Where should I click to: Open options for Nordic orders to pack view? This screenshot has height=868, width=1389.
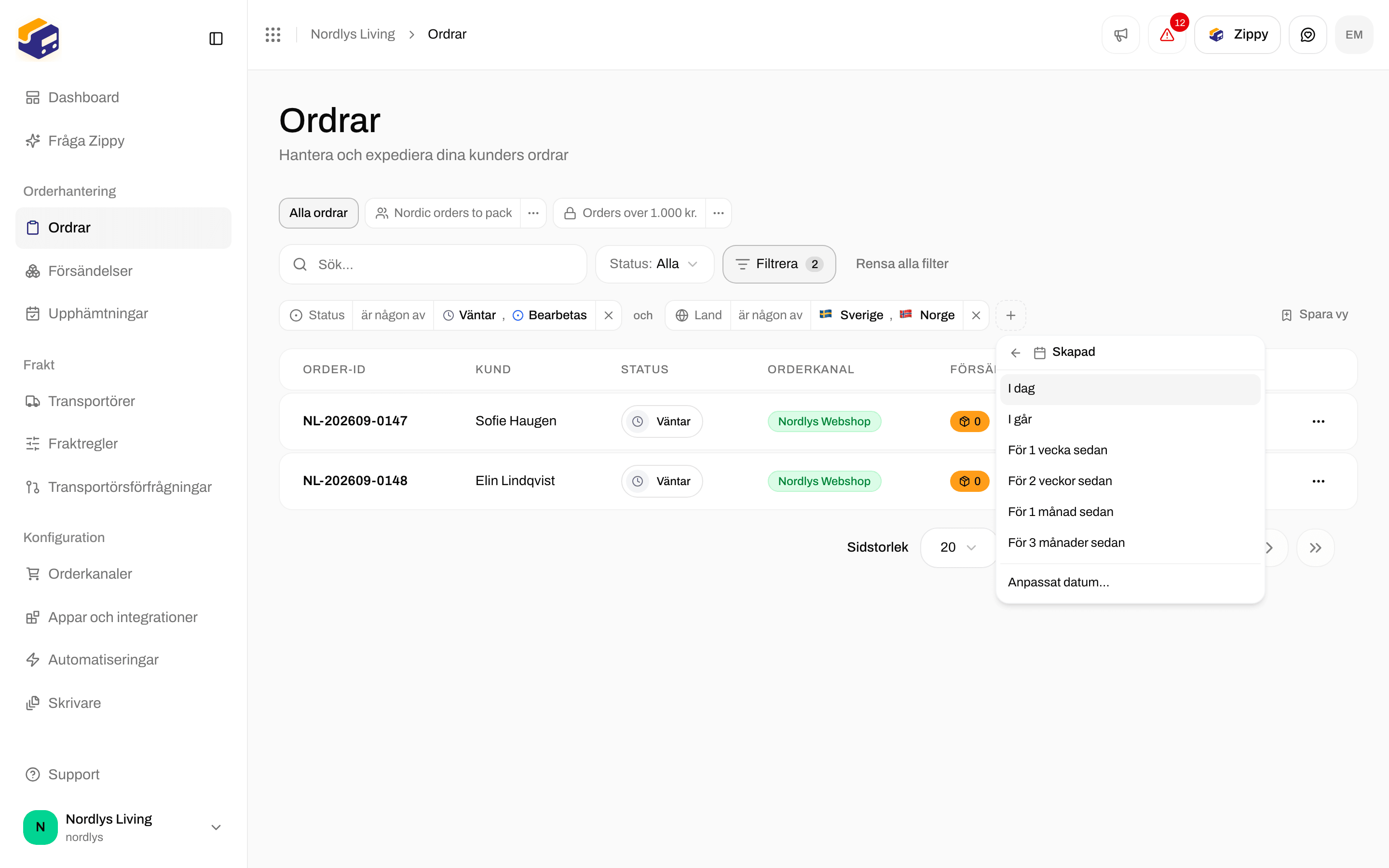coord(533,213)
